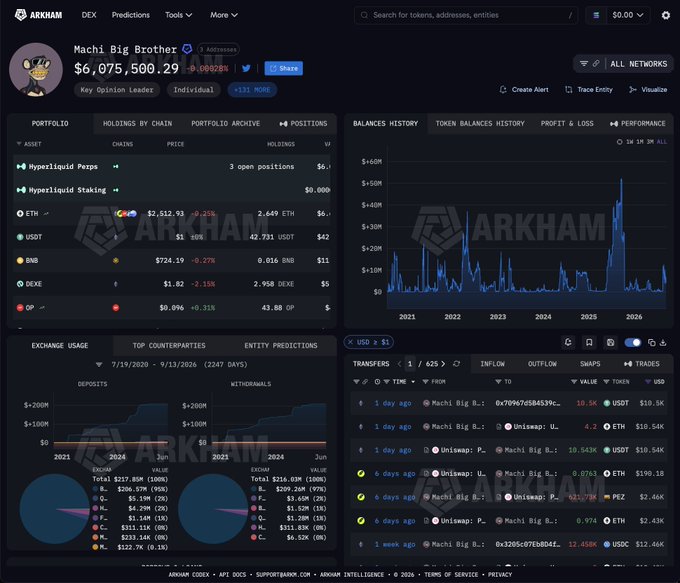This screenshot has width=680, height=583.
Task: Open the Predictions navigation item
Action: [x=131, y=15]
